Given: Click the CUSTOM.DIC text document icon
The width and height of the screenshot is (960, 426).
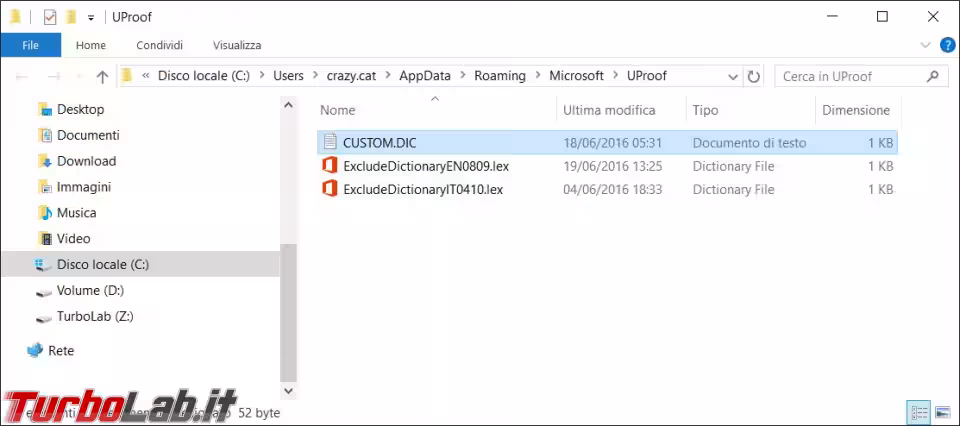Looking at the screenshot, I should pyautogui.click(x=330, y=143).
